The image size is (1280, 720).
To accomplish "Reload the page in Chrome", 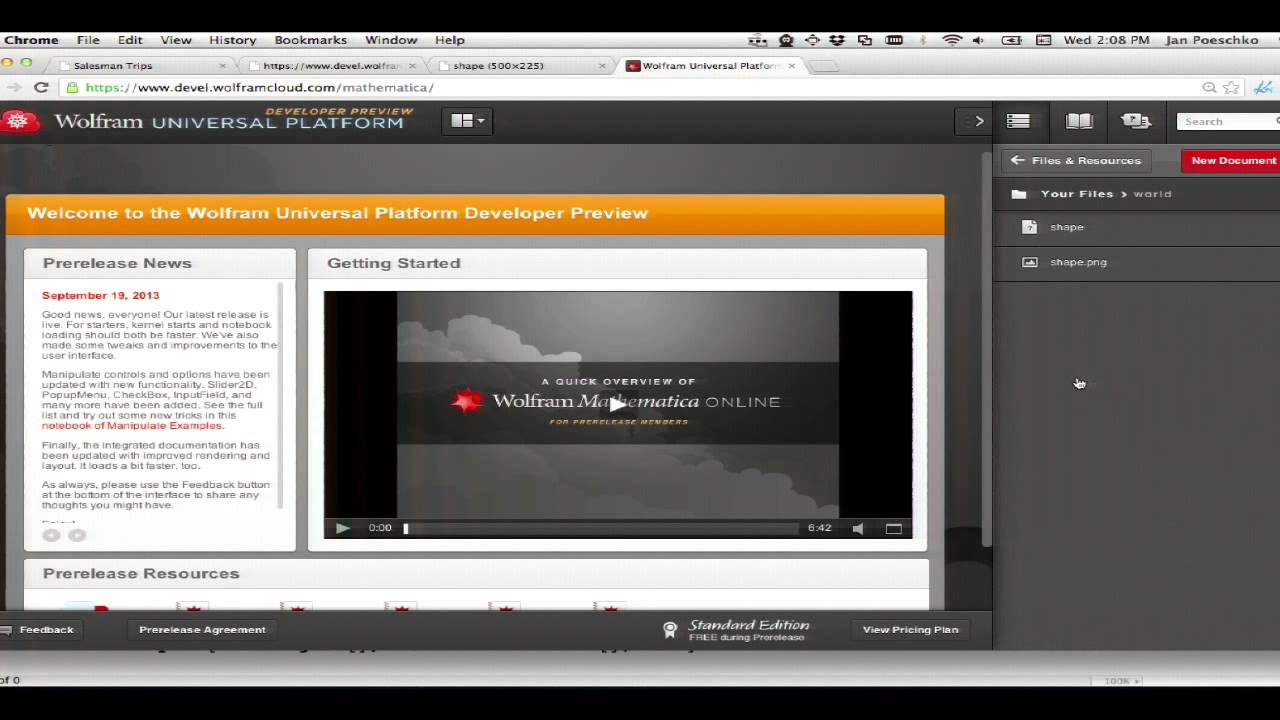I will [x=41, y=88].
